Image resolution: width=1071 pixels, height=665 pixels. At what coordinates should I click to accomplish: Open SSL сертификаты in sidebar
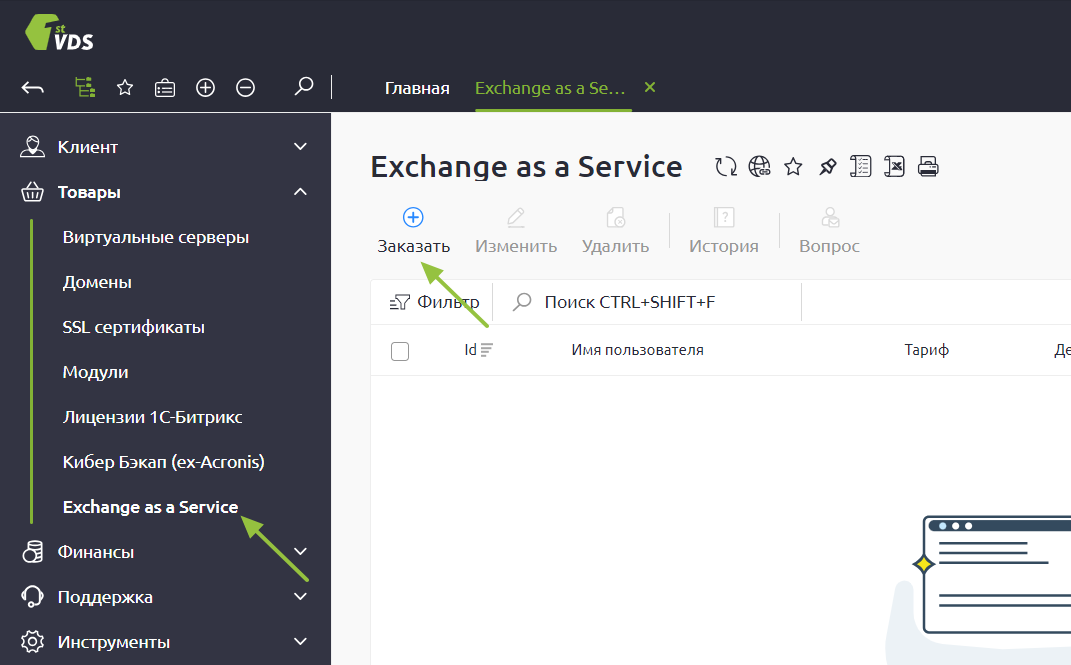133,327
